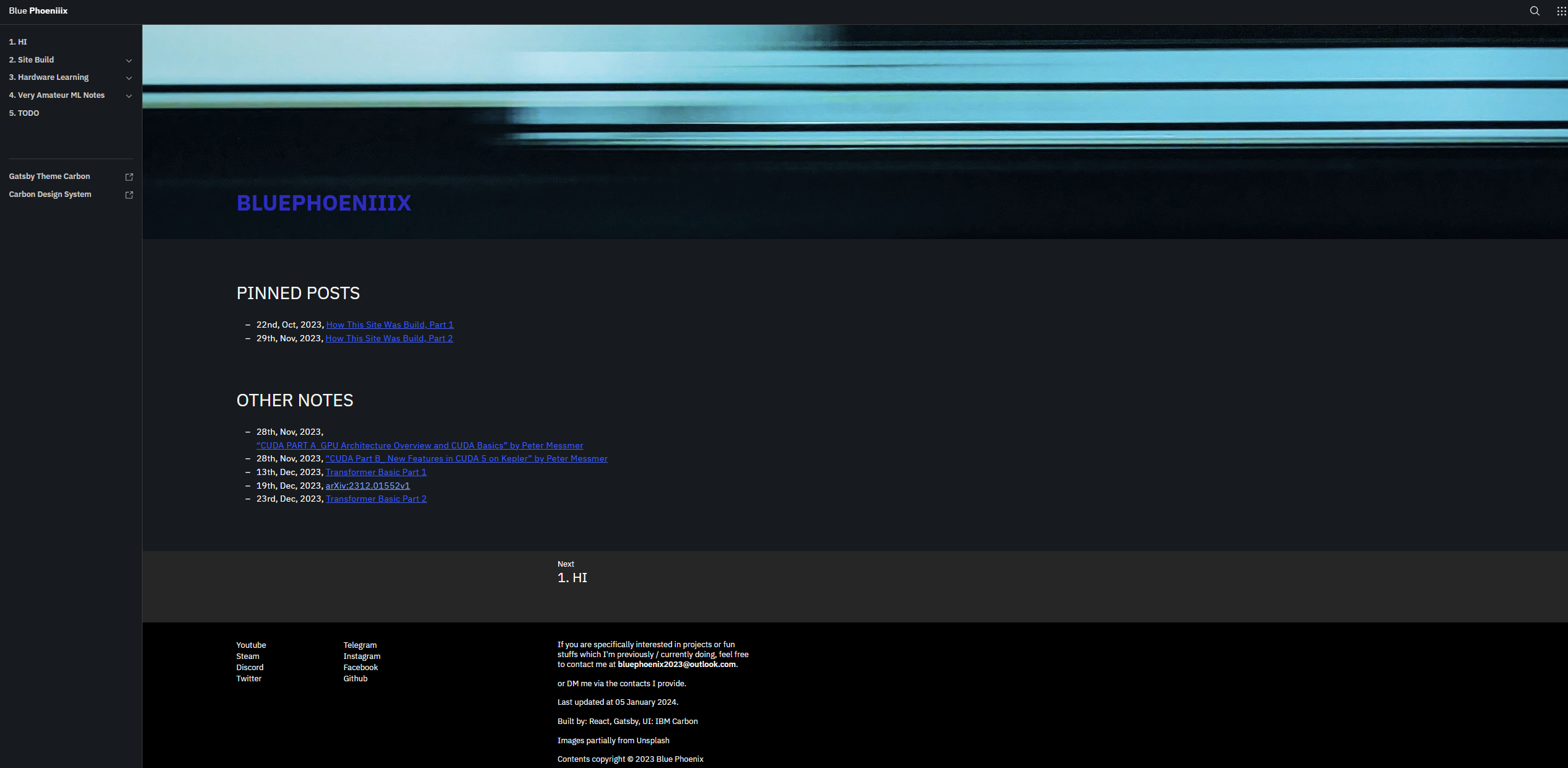Click the PINNED POSTS heading
This screenshot has height=768, width=1568.
tap(298, 294)
